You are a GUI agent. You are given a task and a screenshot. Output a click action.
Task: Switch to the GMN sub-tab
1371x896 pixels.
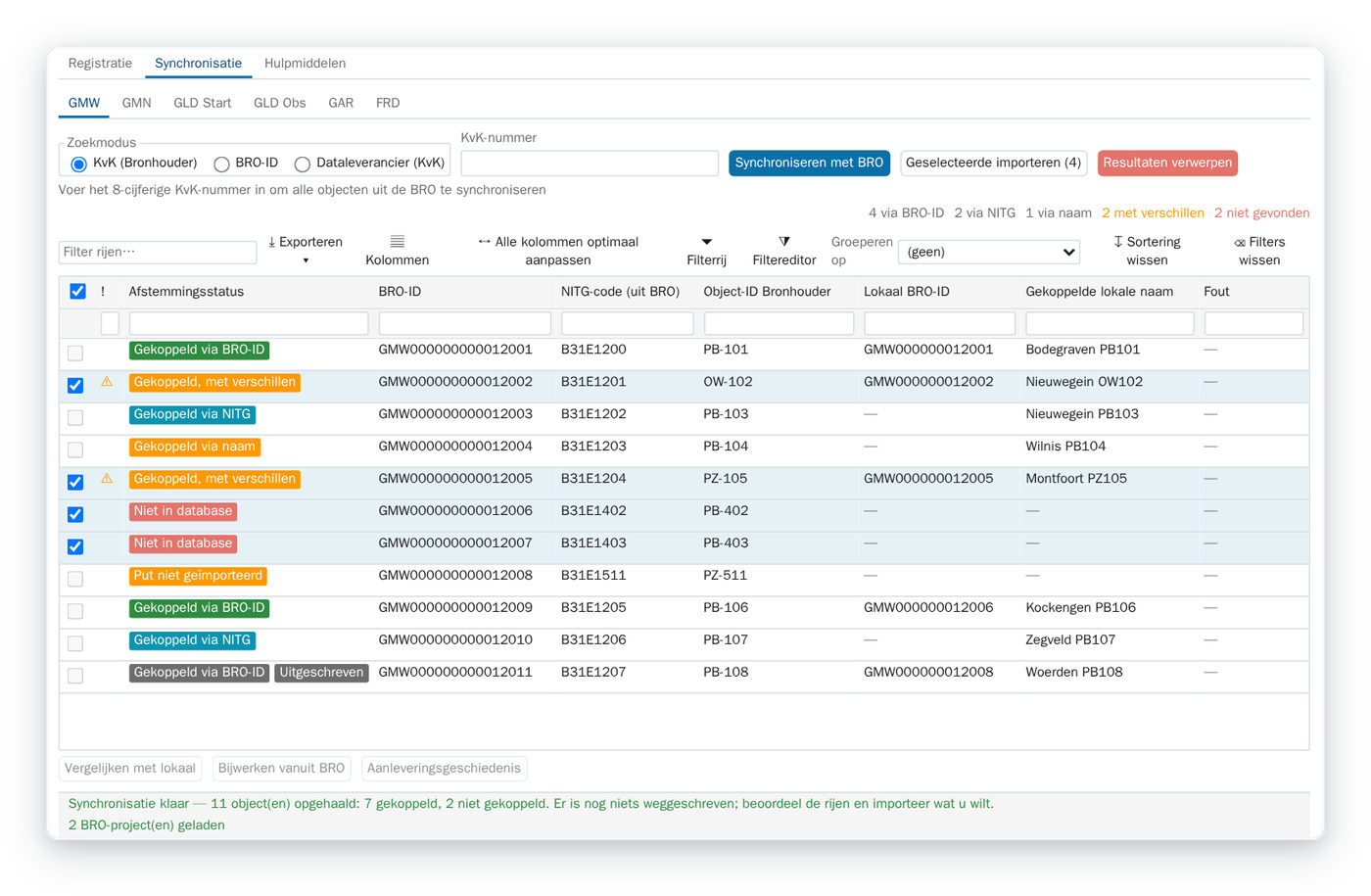(136, 103)
